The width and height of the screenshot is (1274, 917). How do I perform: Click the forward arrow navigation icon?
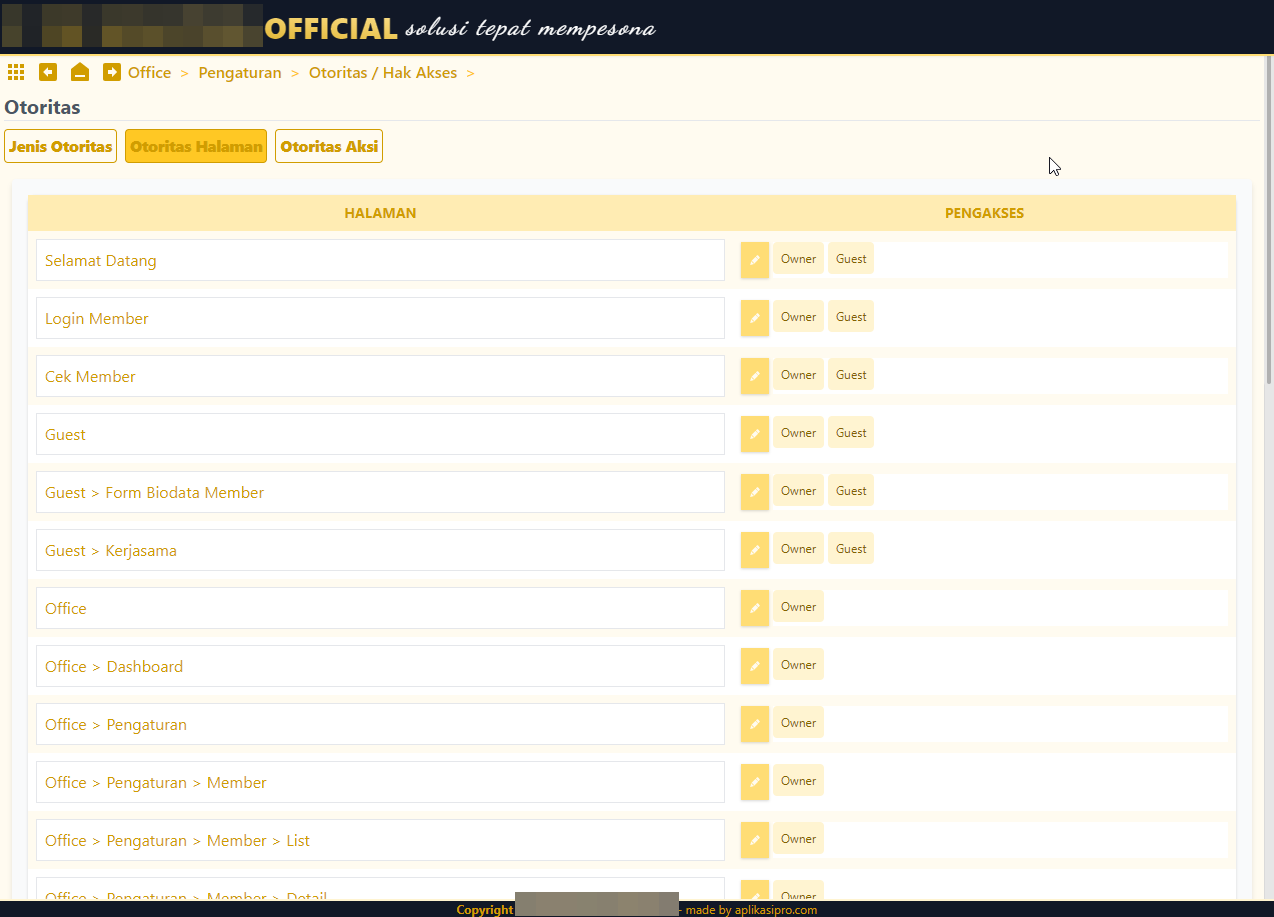click(x=112, y=72)
